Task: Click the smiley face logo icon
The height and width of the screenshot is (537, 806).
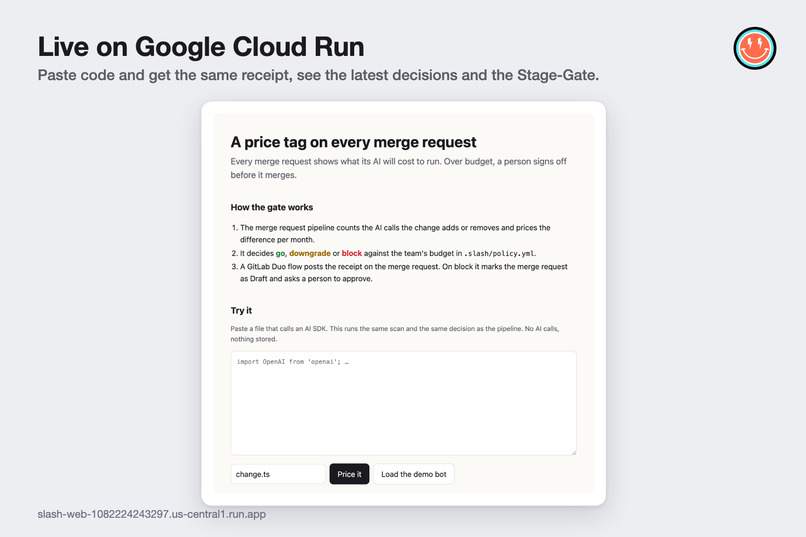Action: pos(755,48)
